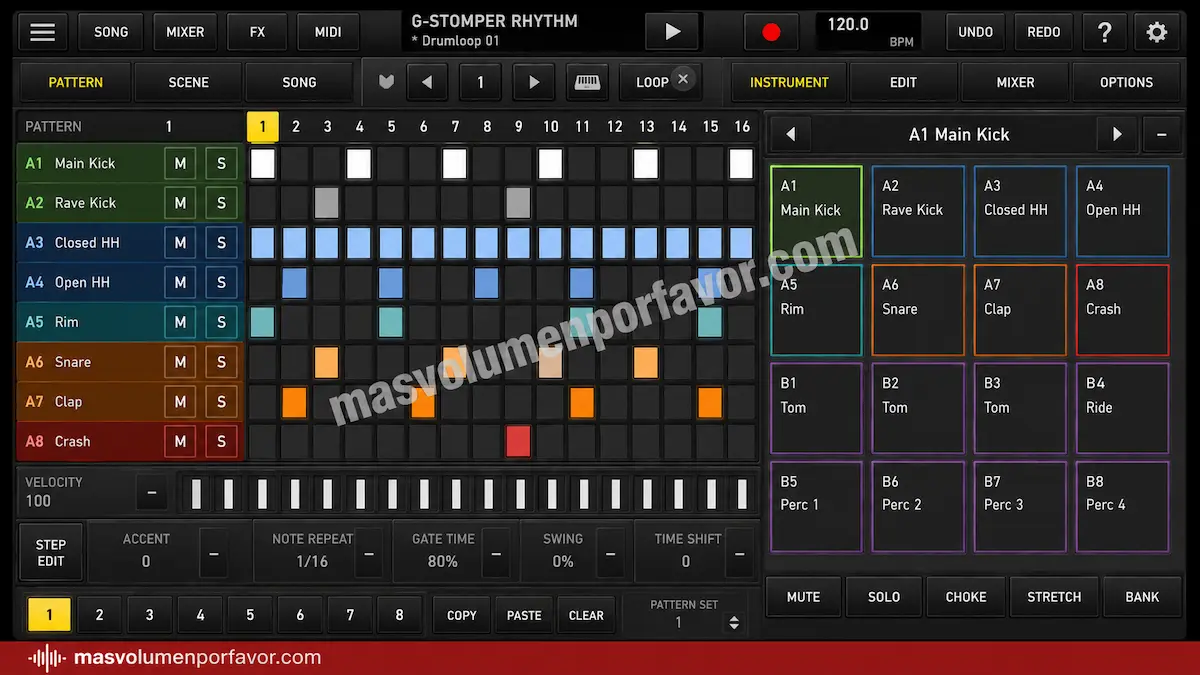This screenshot has width=1200, height=675.
Task: Open the BPM tempo display
Action: (868, 32)
